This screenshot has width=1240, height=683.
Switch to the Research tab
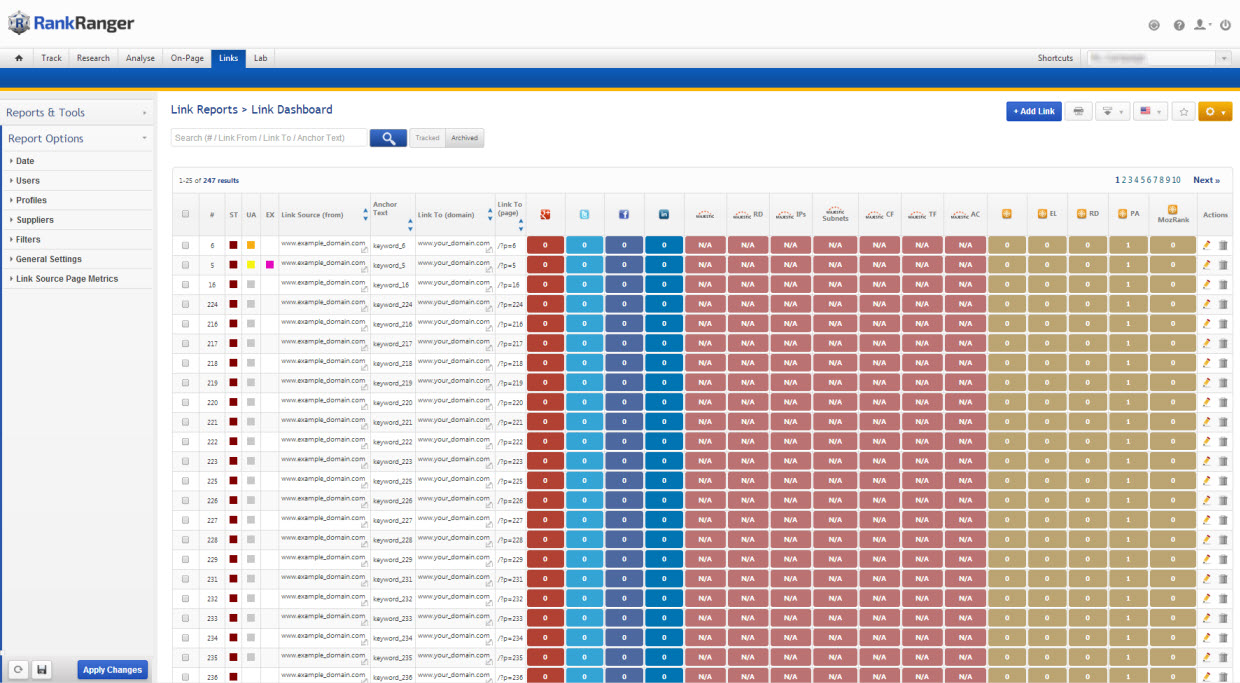click(x=93, y=58)
